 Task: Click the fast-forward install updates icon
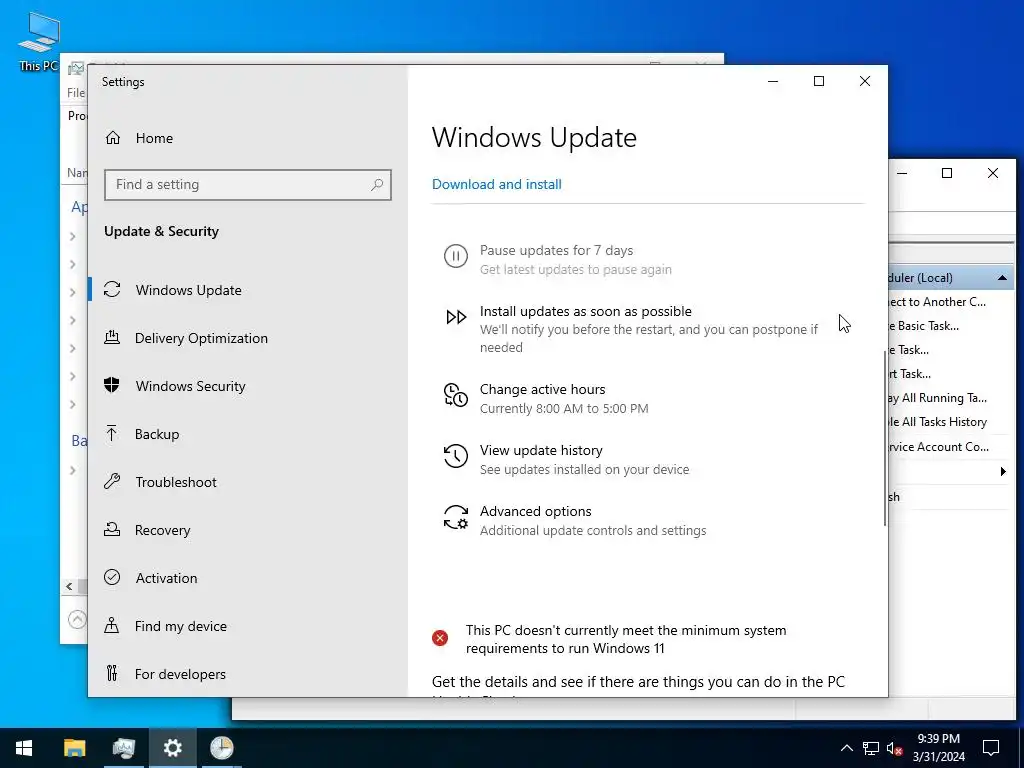[456, 317]
